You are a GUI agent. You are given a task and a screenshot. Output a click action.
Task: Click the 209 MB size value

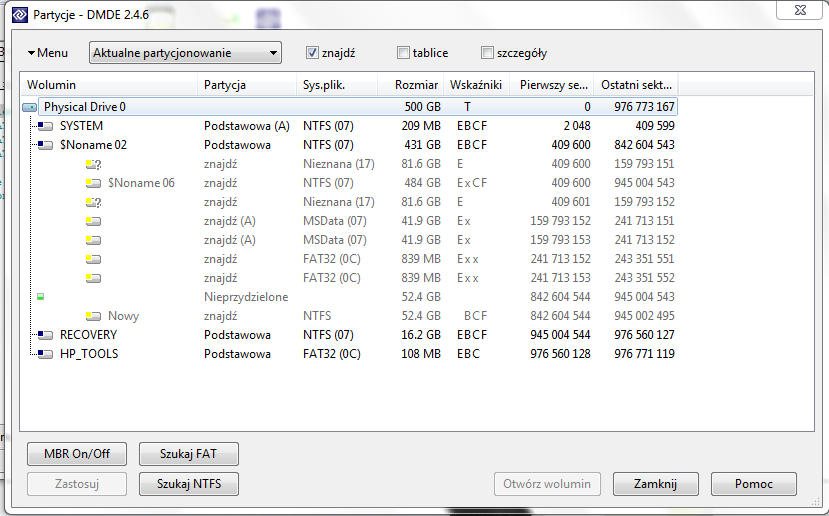421,126
